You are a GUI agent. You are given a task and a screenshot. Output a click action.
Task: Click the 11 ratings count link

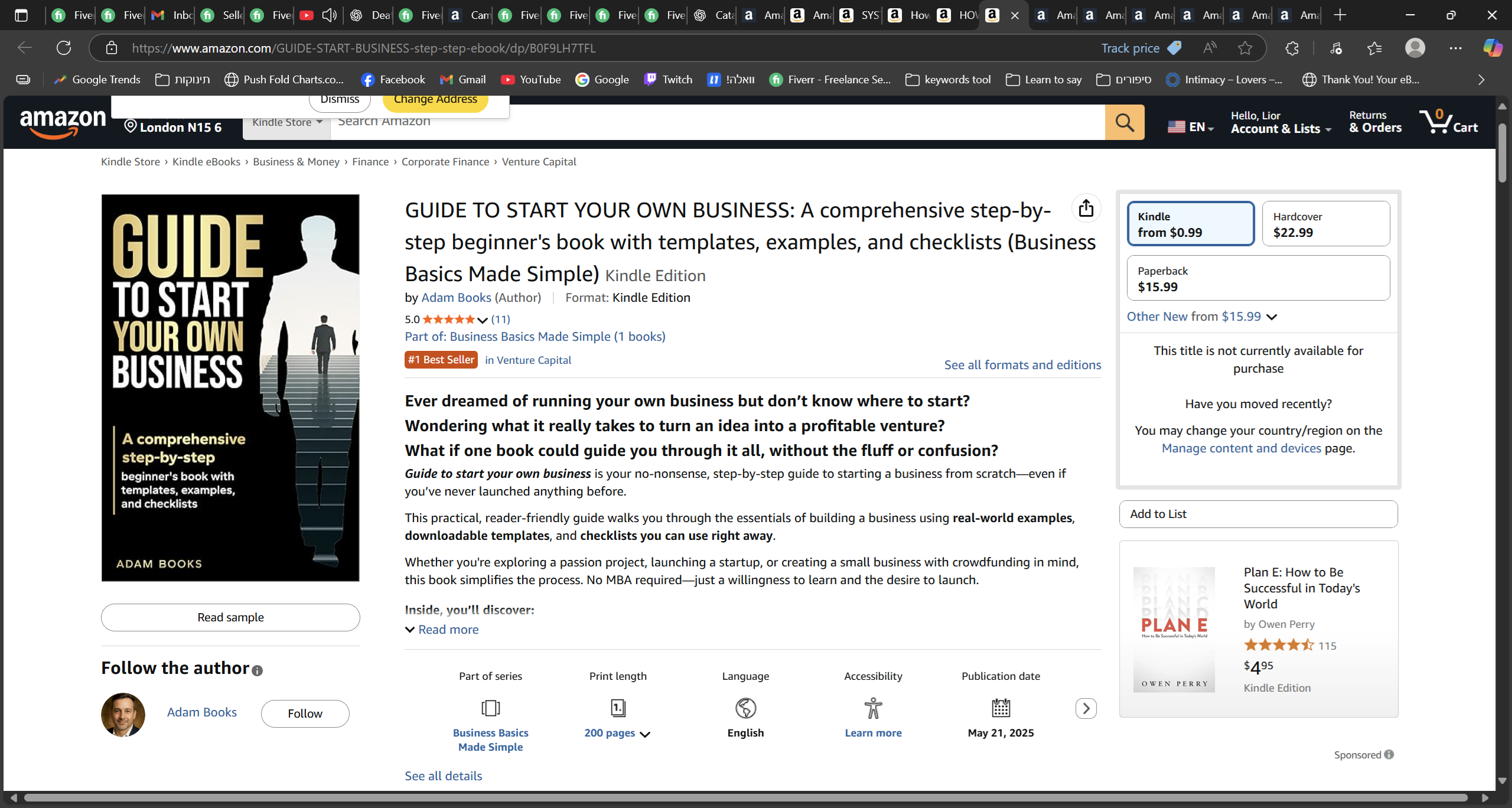click(x=500, y=320)
